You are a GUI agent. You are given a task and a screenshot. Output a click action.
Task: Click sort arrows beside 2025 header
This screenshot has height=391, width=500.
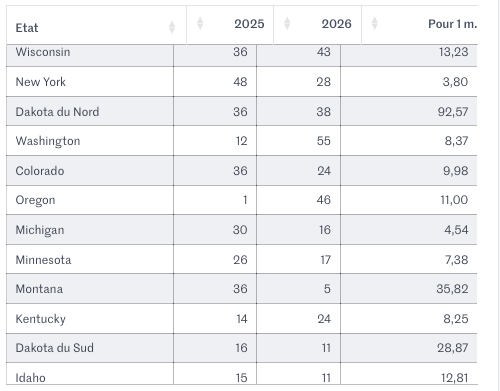[200, 23]
